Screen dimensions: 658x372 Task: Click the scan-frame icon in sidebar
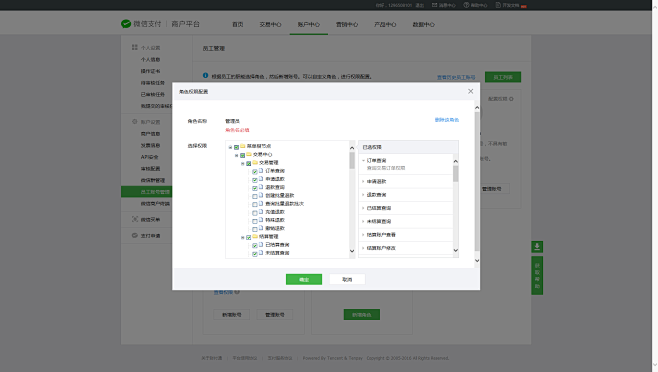(x=135, y=219)
